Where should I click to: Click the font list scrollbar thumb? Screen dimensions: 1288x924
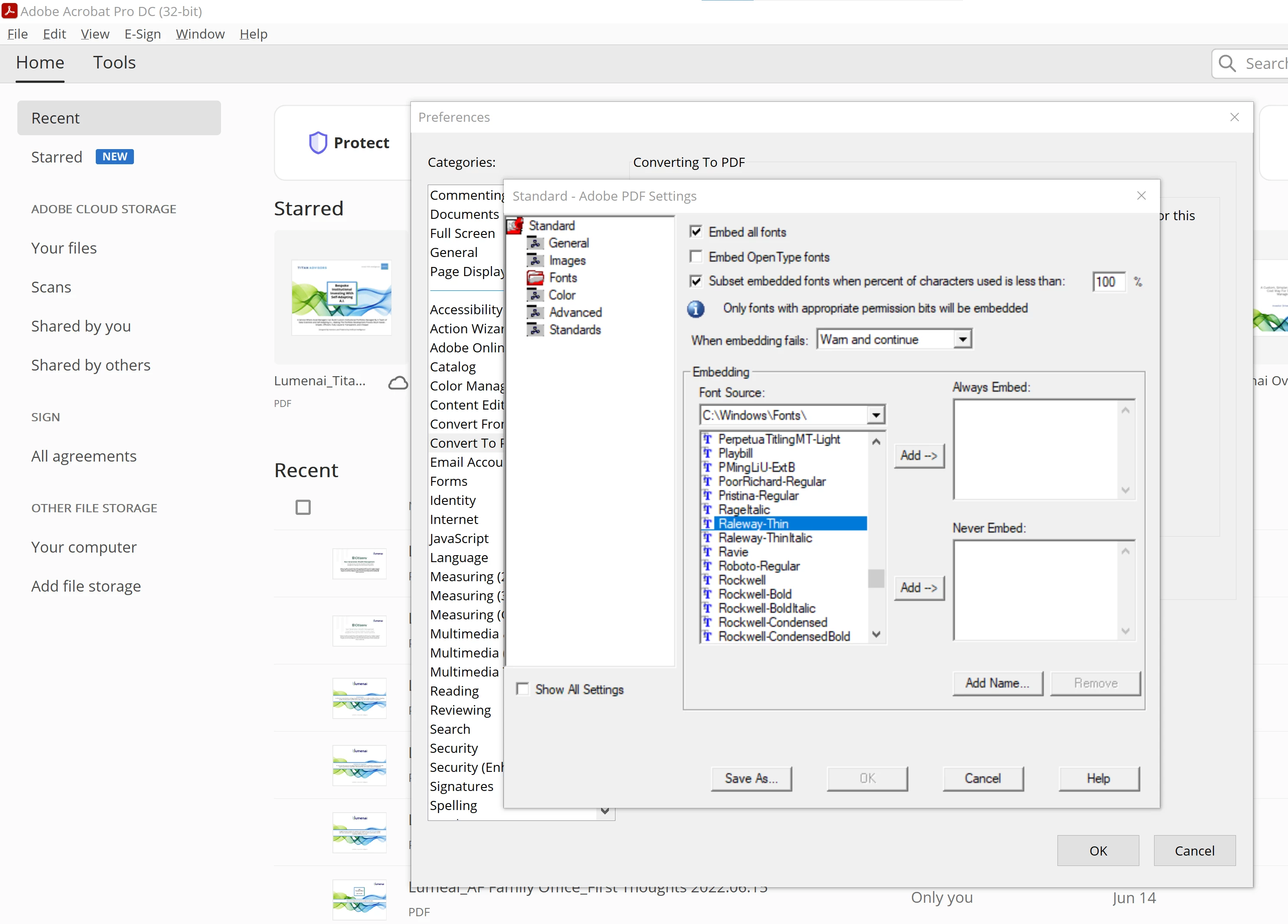876,578
